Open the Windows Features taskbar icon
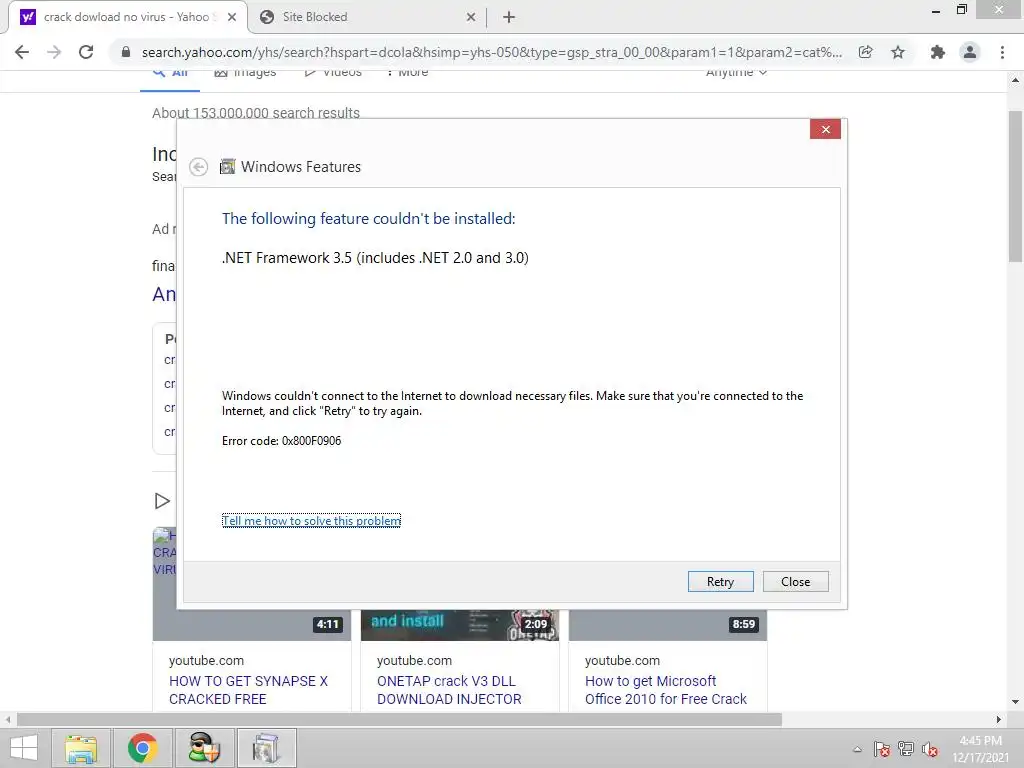The height and width of the screenshot is (768, 1024). [x=266, y=748]
